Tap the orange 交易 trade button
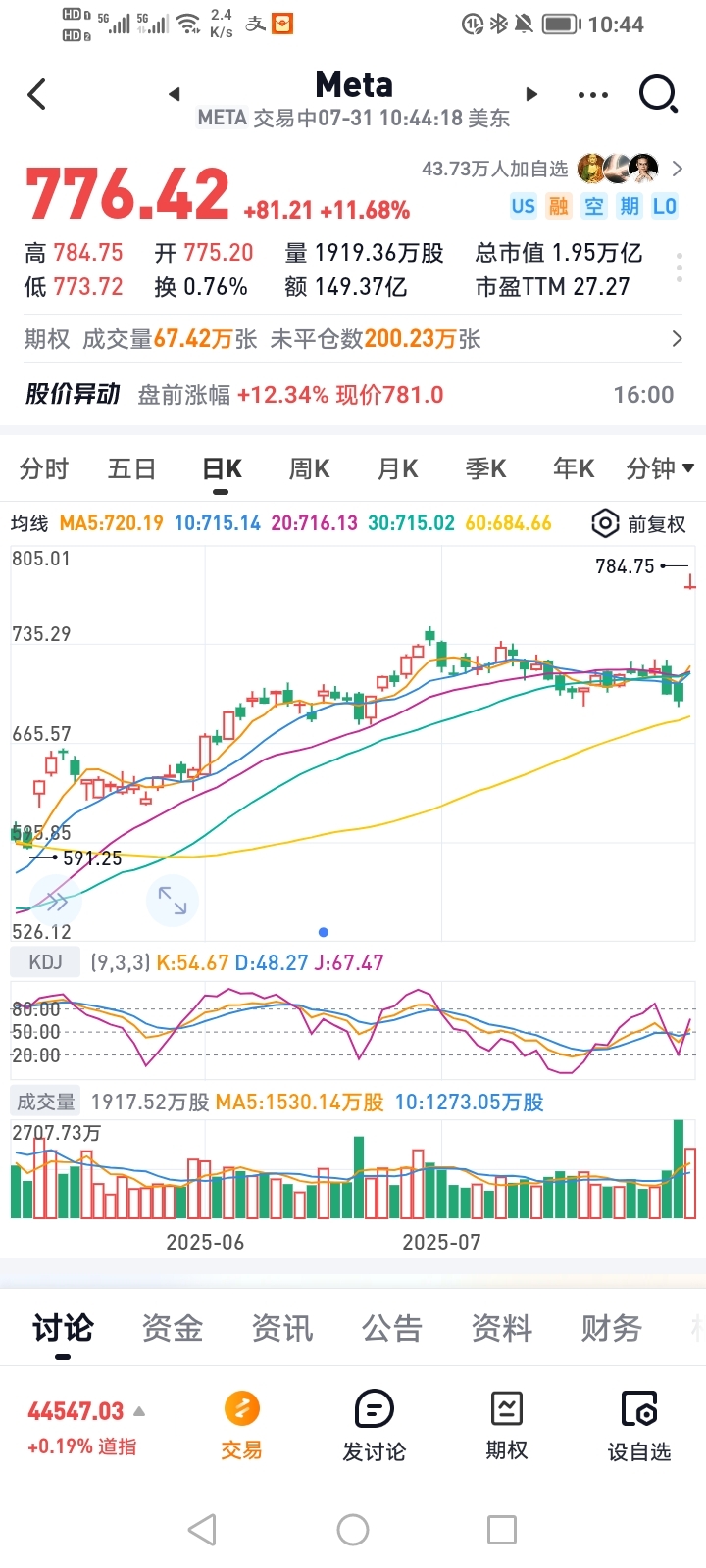The image size is (706, 1568). click(242, 1426)
